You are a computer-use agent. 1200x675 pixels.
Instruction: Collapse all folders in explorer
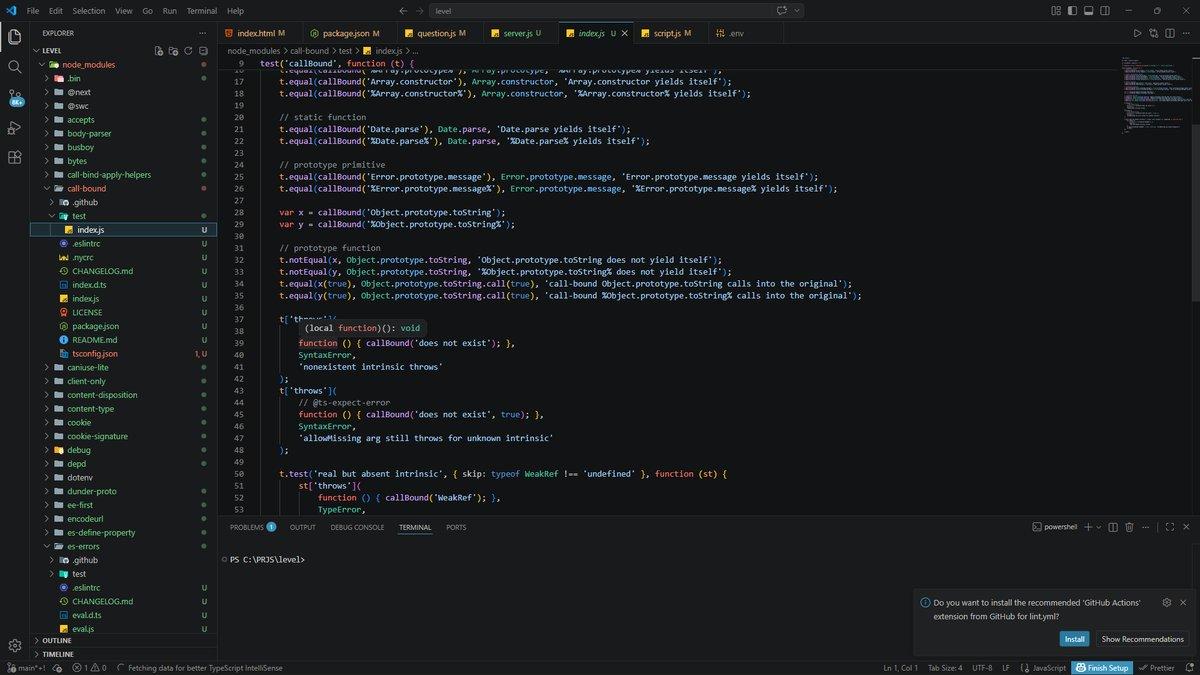coord(203,50)
